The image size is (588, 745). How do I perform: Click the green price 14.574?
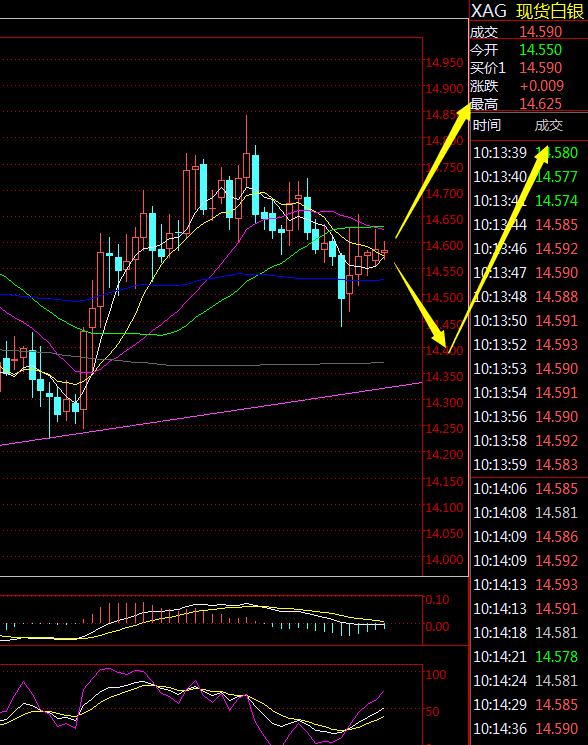click(x=557, y=201)
